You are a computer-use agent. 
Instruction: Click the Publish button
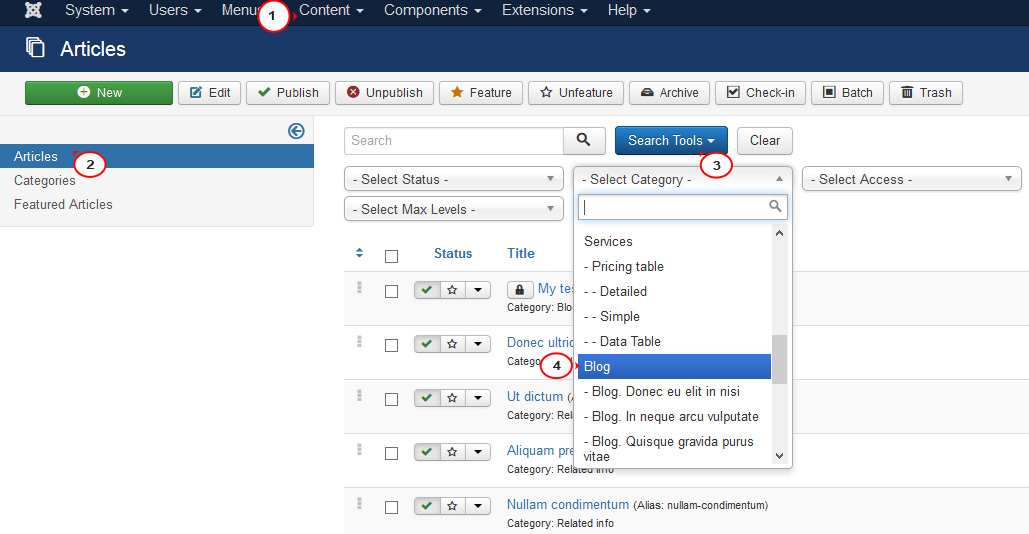[x=288, y=92]
